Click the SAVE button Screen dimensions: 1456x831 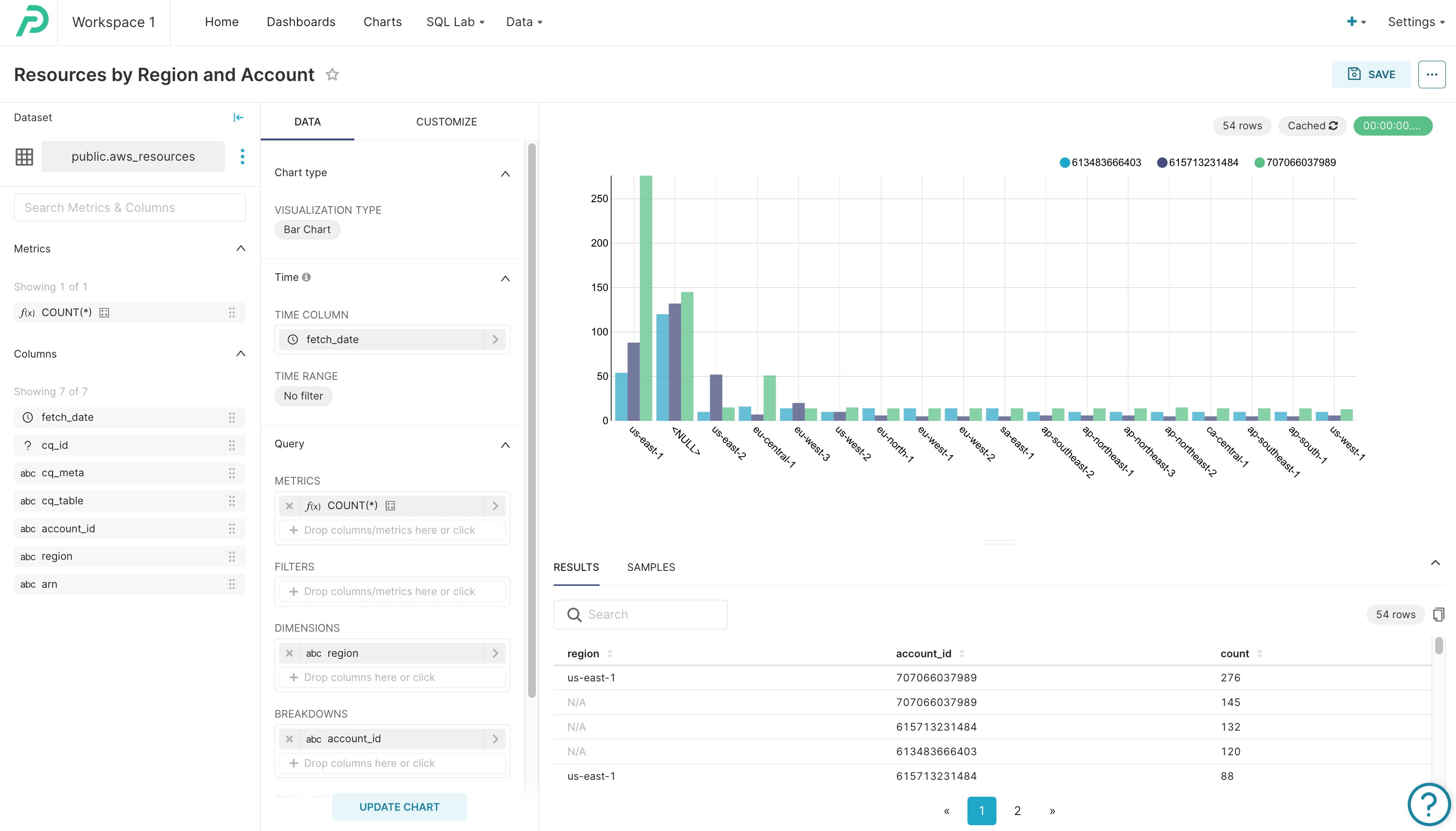tap(1371, 75)
